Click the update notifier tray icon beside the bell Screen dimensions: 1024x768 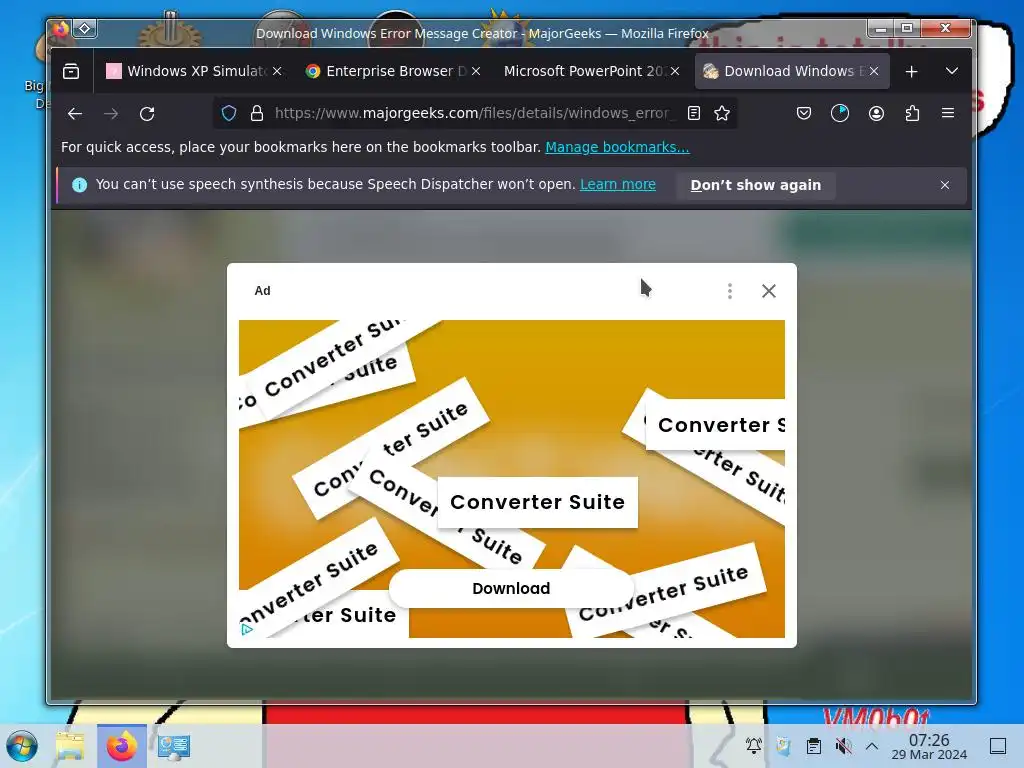(x=783, y=746)
